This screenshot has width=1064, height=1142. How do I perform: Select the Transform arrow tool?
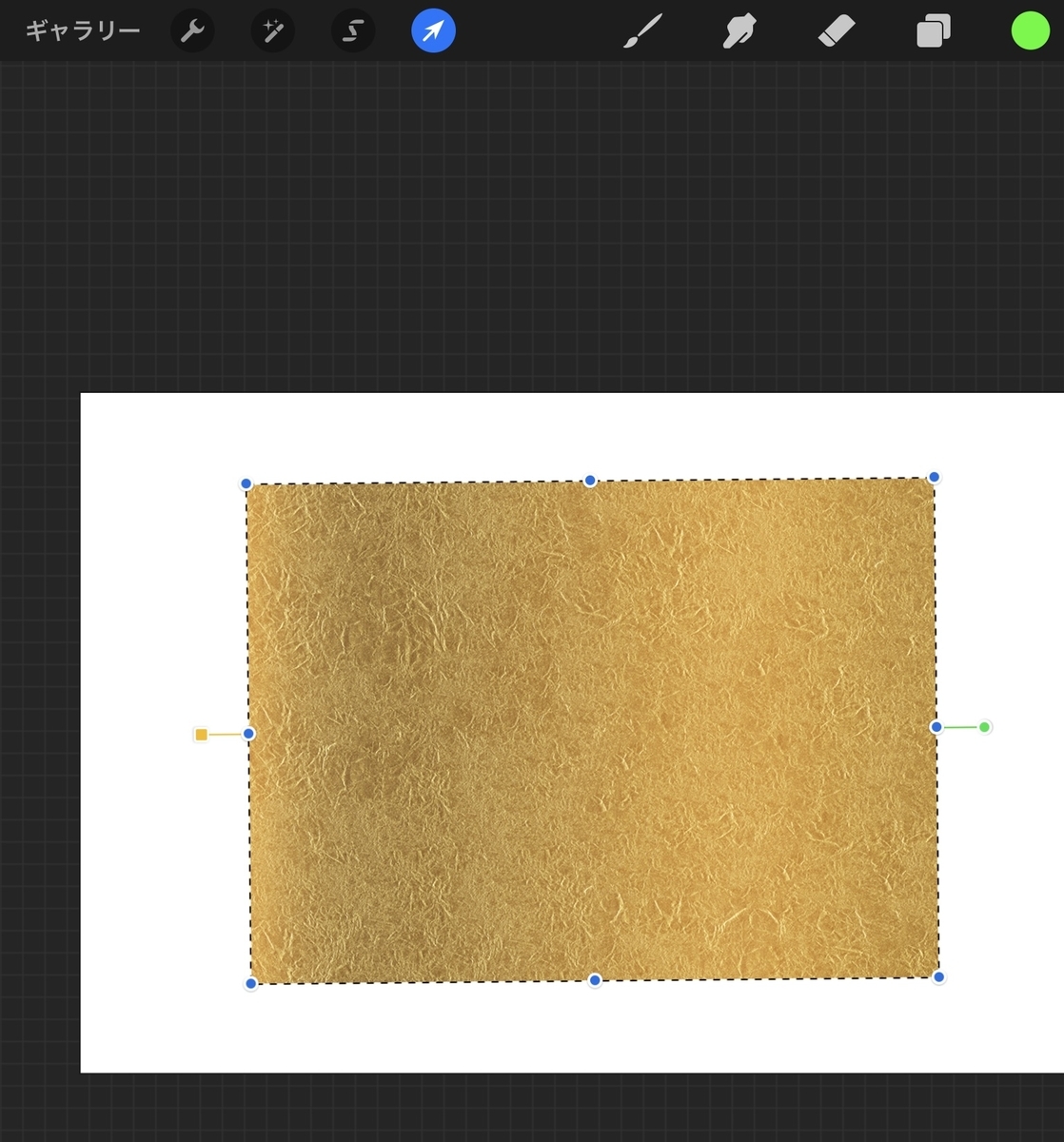pyautogui.click(x=433, y=30)
